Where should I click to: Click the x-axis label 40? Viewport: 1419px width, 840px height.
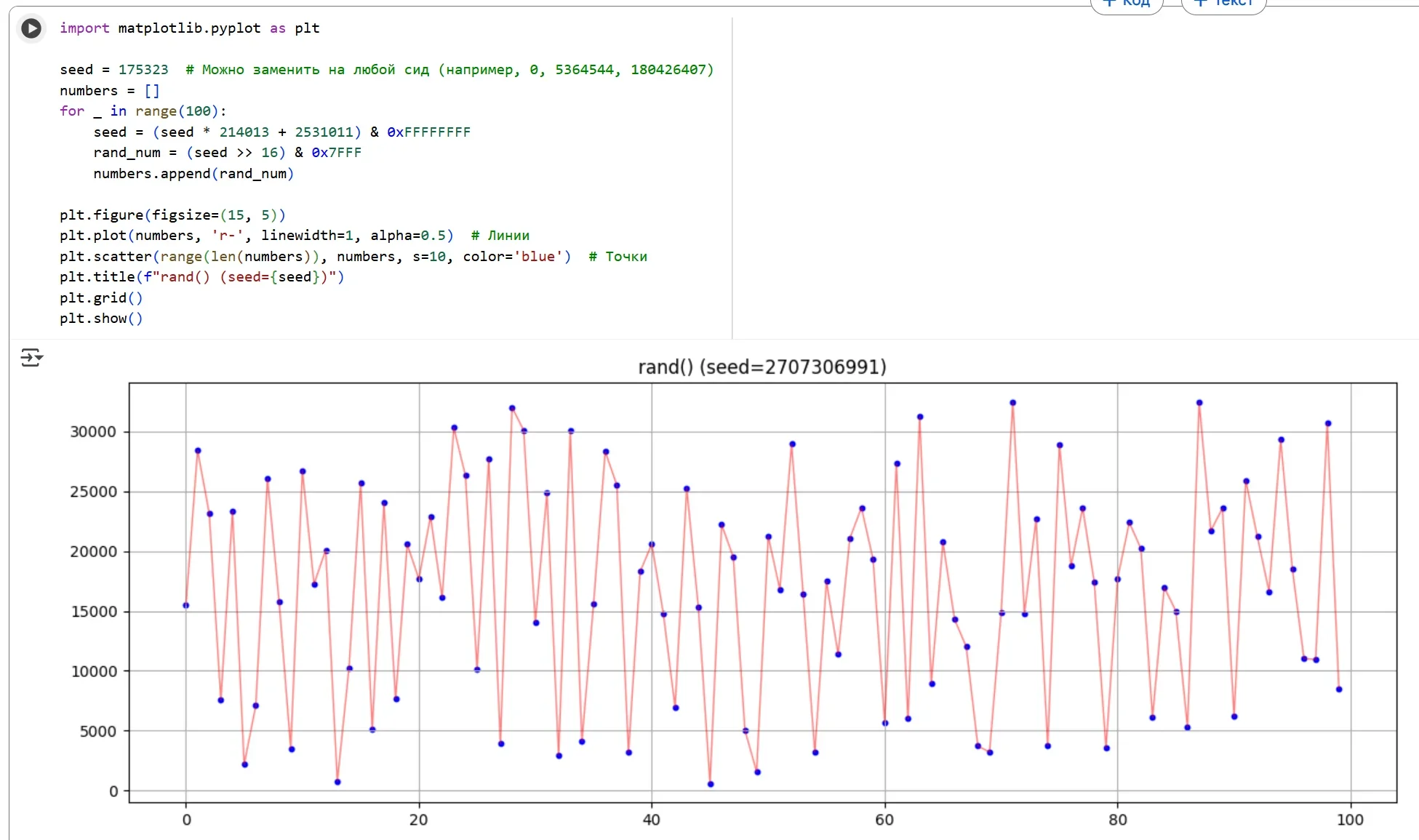tap(652, 820)
